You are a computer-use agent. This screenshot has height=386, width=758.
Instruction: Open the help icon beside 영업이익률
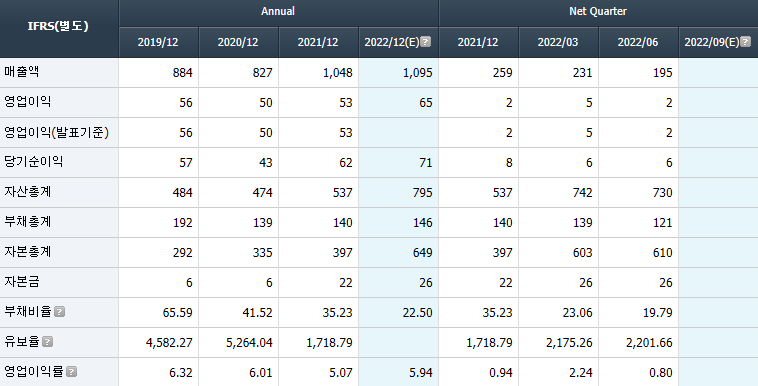(72, 371)
